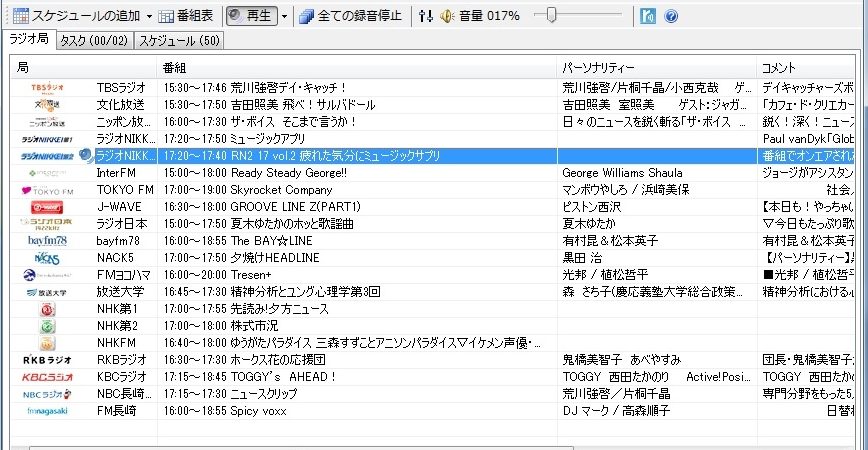Image resolution: width=868 pixels, height=450 pixels.
Task: Select the TBSラジオ station name
Action: click(121, 87)
